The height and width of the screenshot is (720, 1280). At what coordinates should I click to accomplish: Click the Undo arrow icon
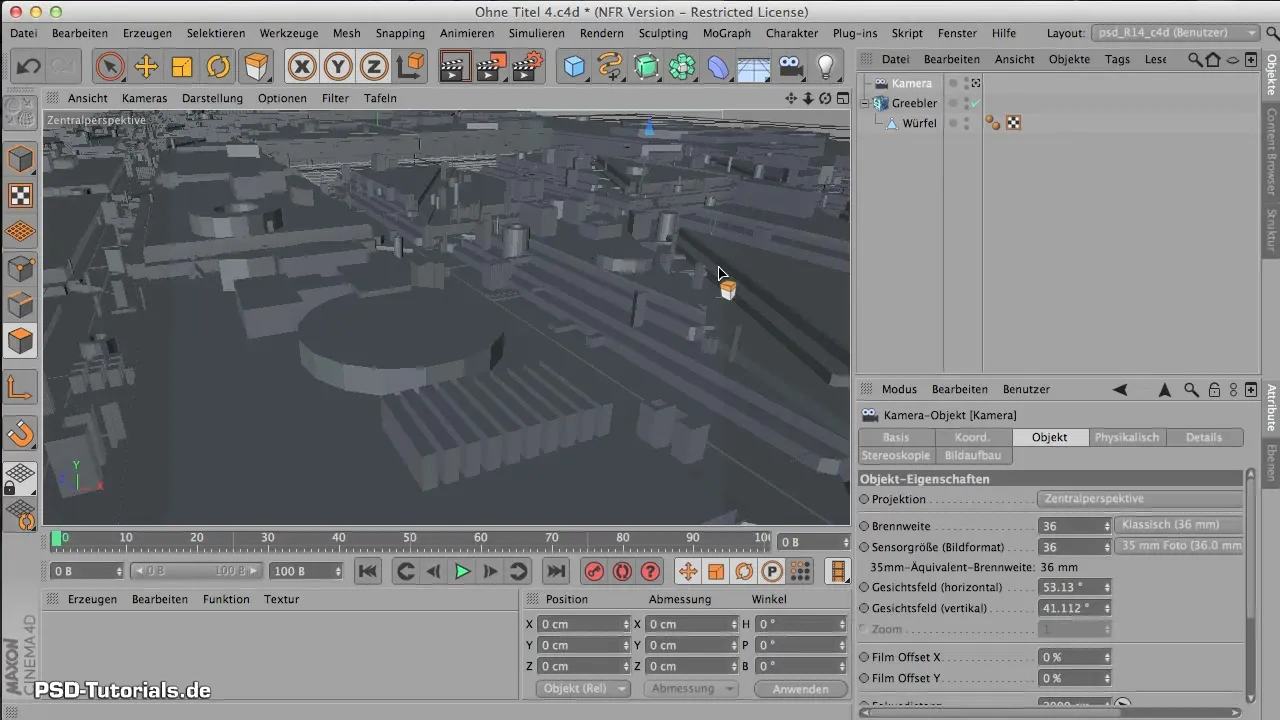point(28,67)
